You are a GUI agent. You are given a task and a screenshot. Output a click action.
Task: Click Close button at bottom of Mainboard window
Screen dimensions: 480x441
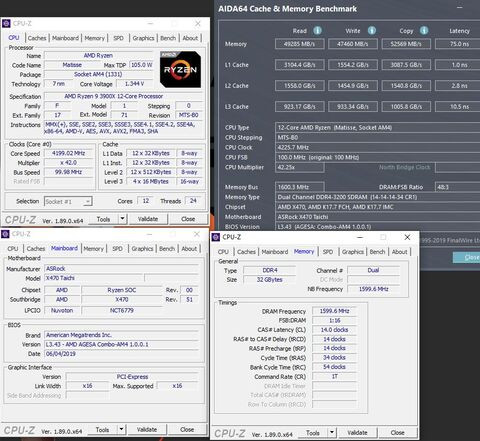(x=187, y=429)
